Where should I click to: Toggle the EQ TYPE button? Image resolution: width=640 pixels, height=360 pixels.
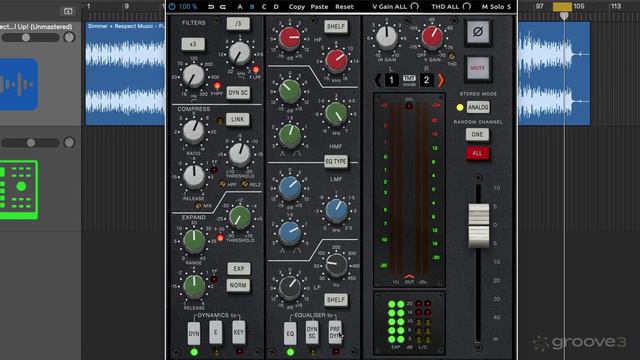[x=336, y=162]
